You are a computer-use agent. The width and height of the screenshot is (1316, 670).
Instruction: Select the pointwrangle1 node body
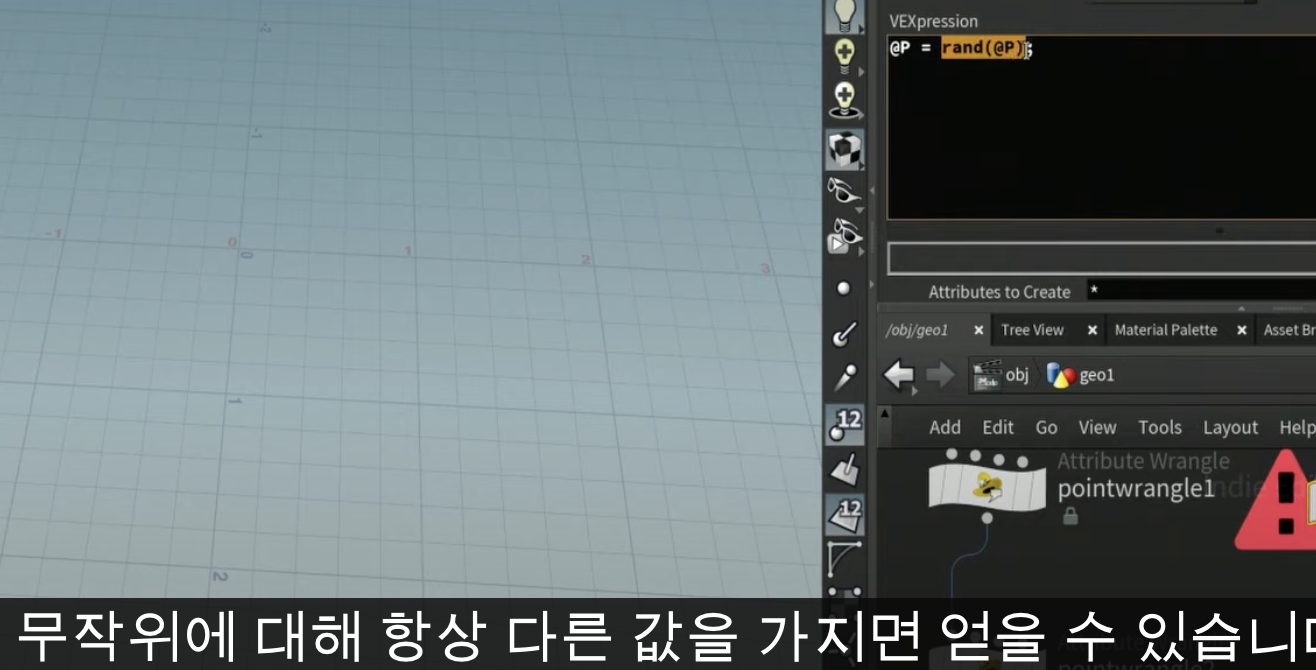(987, 487)
